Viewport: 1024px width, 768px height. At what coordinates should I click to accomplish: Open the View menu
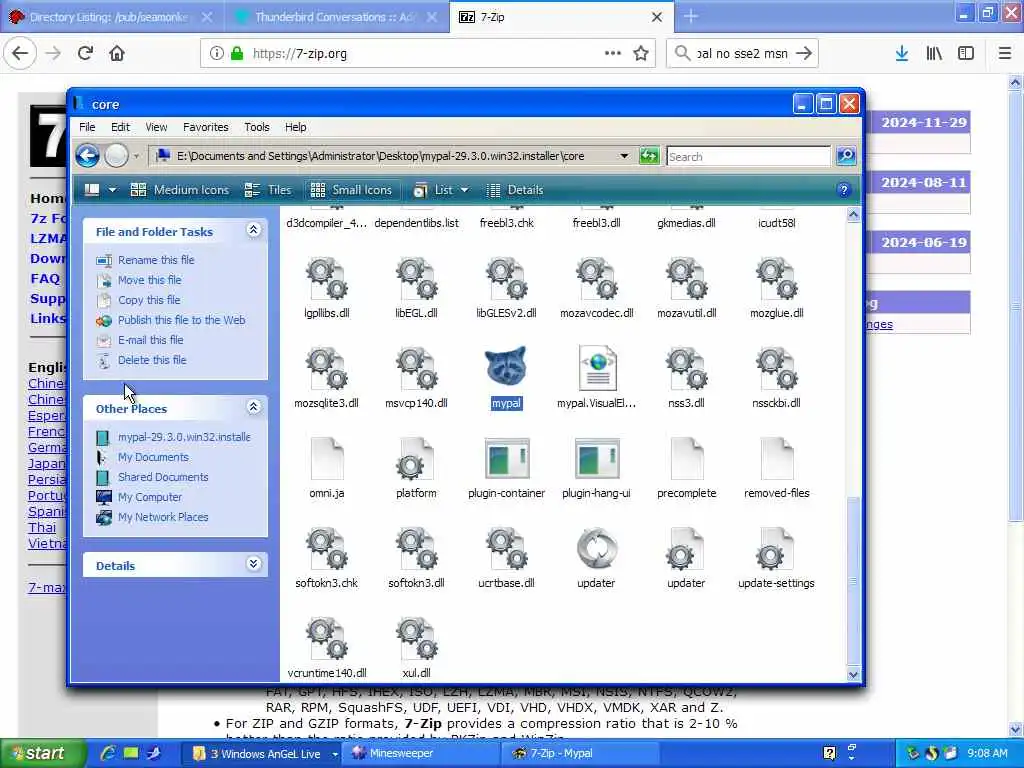(156, 127)
